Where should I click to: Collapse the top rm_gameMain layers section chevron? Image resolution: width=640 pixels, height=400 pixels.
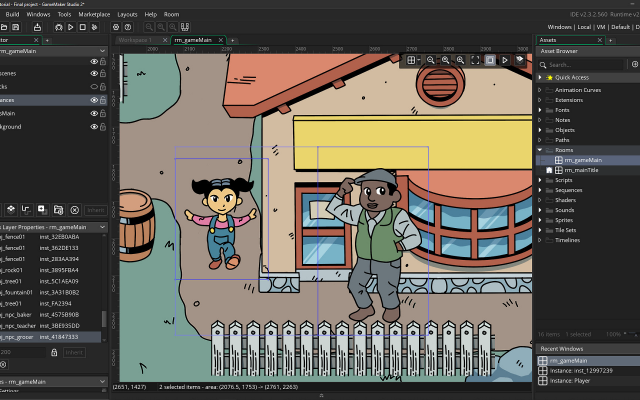click(x=102, y=51)
